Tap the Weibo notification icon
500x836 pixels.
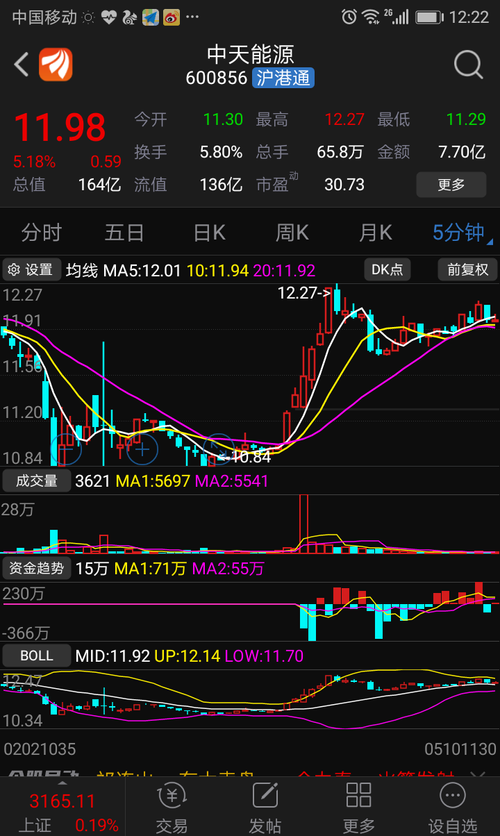[x=171, y=18]
